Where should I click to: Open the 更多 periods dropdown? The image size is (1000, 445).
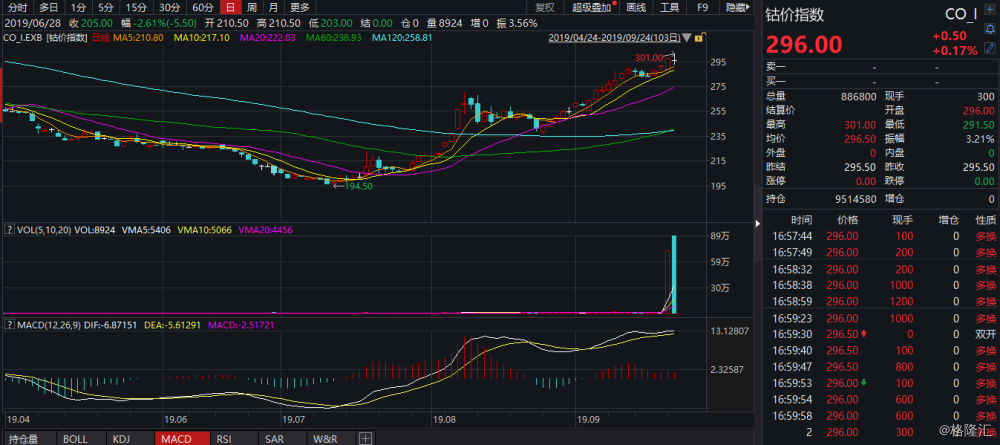pos(299,7)
